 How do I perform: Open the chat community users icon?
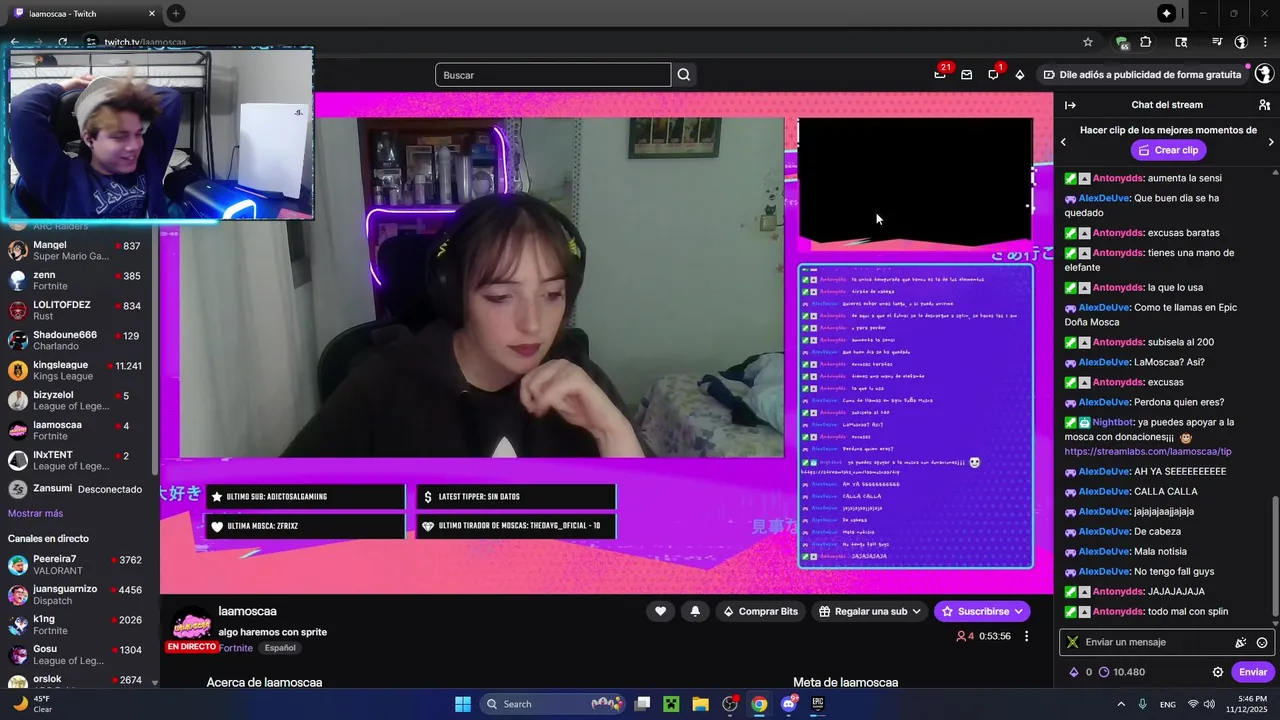1264,105
